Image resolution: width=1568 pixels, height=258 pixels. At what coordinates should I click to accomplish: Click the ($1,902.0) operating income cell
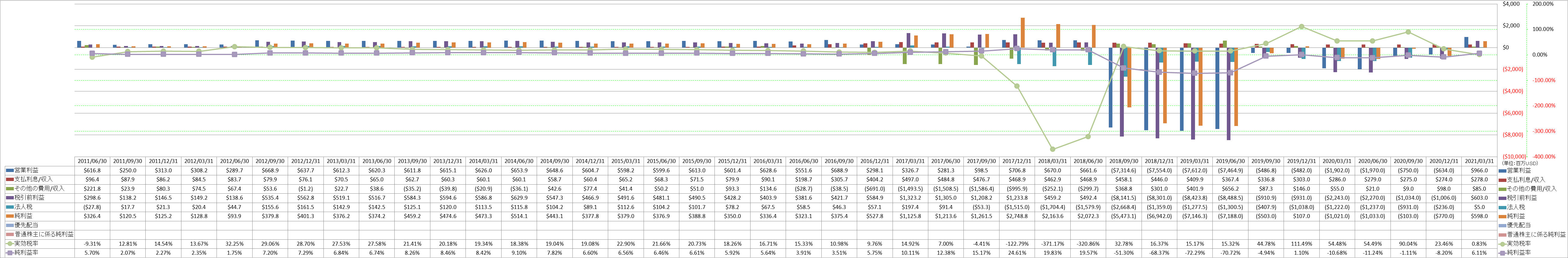tap(1337, 171)
